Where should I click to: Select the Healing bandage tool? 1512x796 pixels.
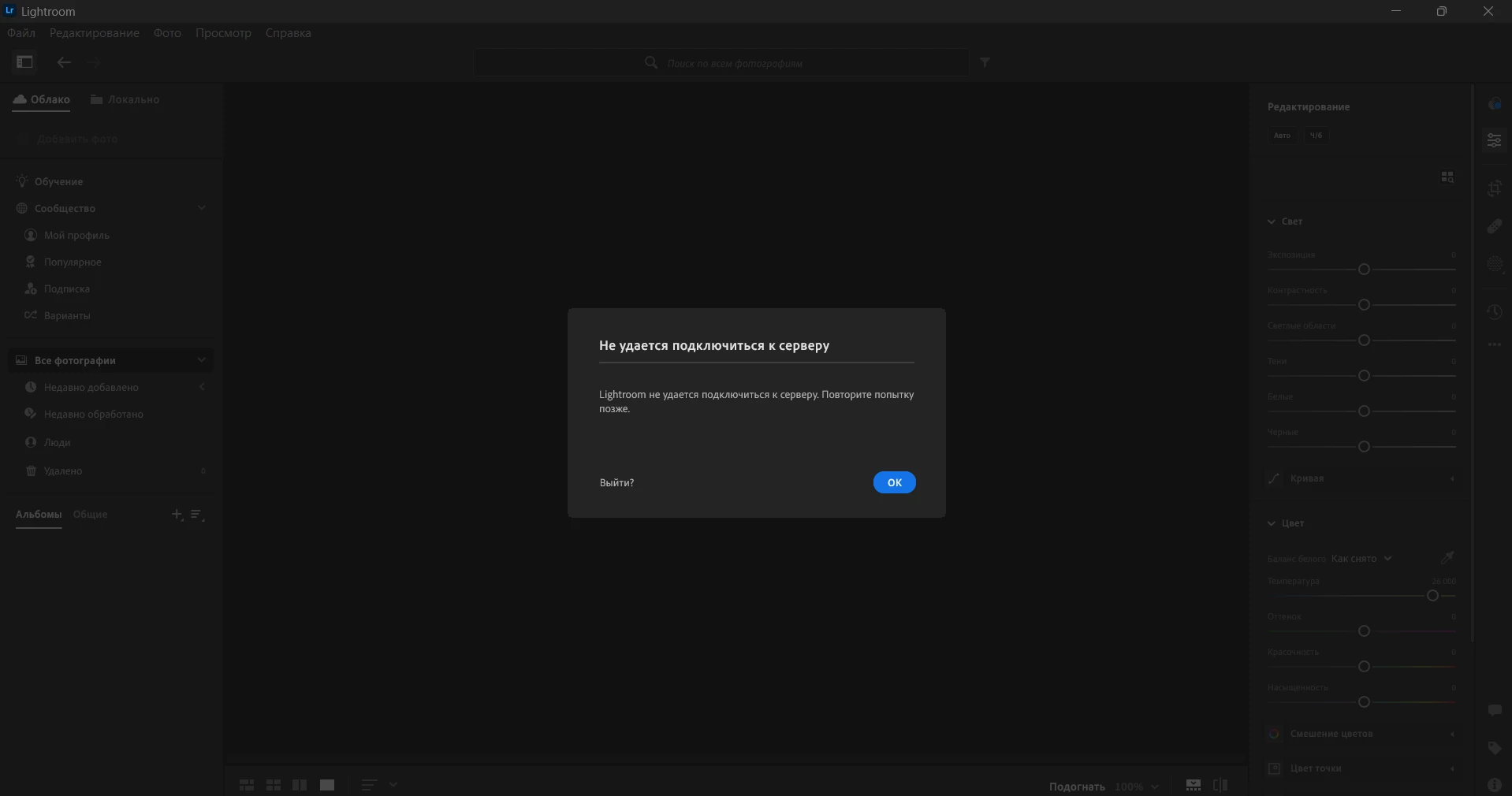click(1495, 227)
